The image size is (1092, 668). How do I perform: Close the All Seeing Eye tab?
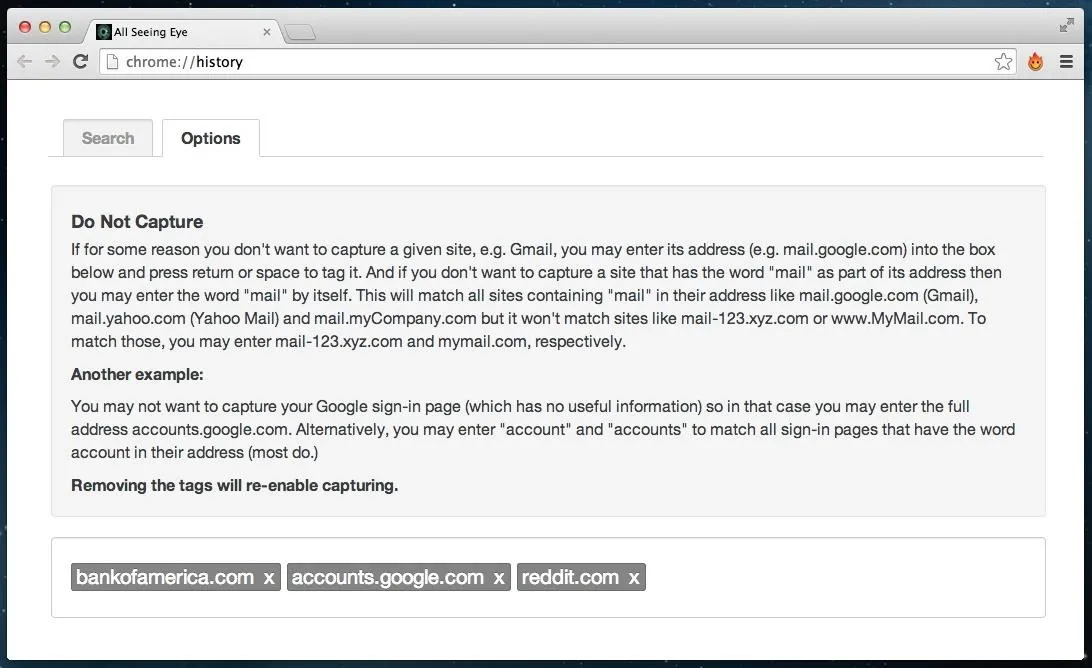point(267,32)
